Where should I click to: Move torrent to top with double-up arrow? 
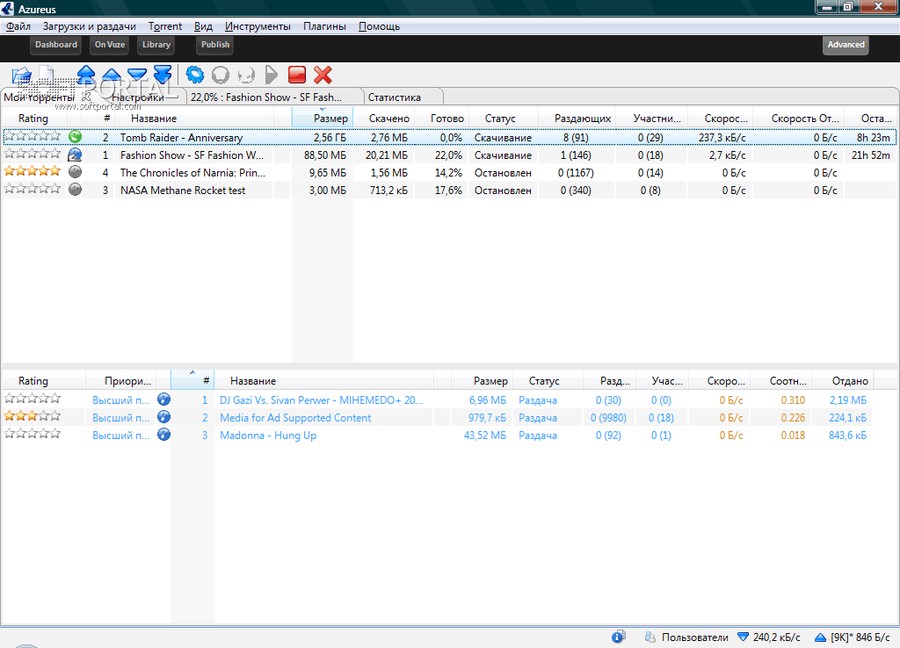[x=86, y=75]
